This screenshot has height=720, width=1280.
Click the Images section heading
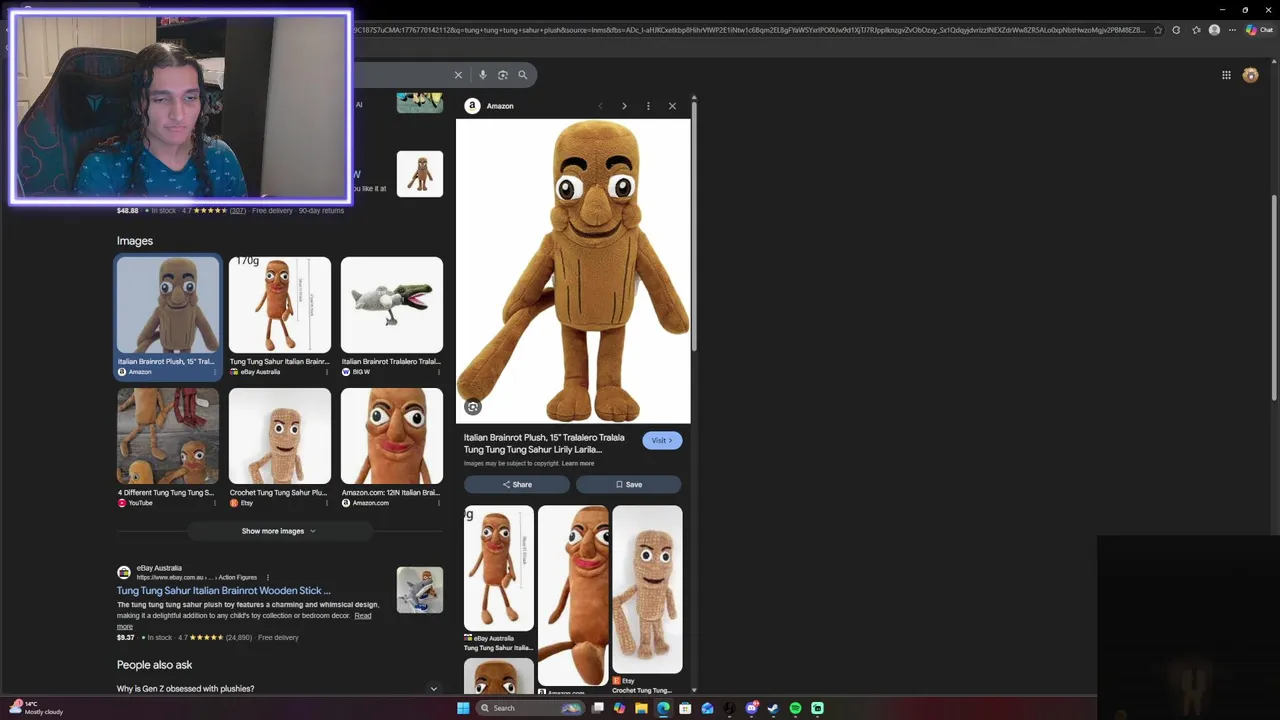(x=135, y=241)
